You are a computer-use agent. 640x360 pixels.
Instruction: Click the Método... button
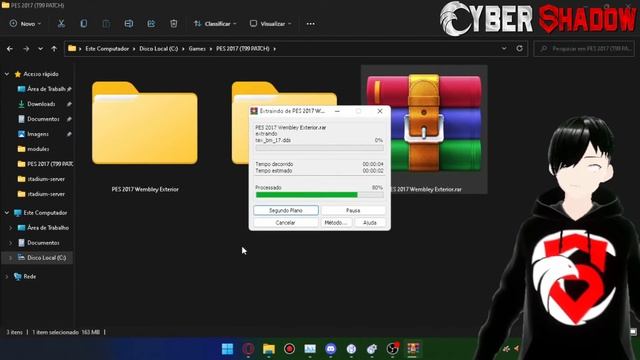point(336,222)
